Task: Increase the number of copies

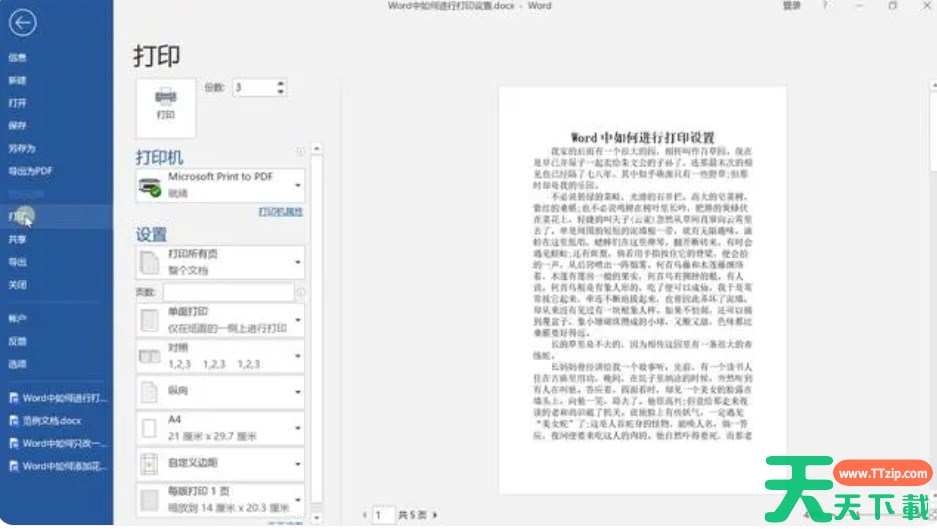Action: pyautogui.click(x=282, y=83)
